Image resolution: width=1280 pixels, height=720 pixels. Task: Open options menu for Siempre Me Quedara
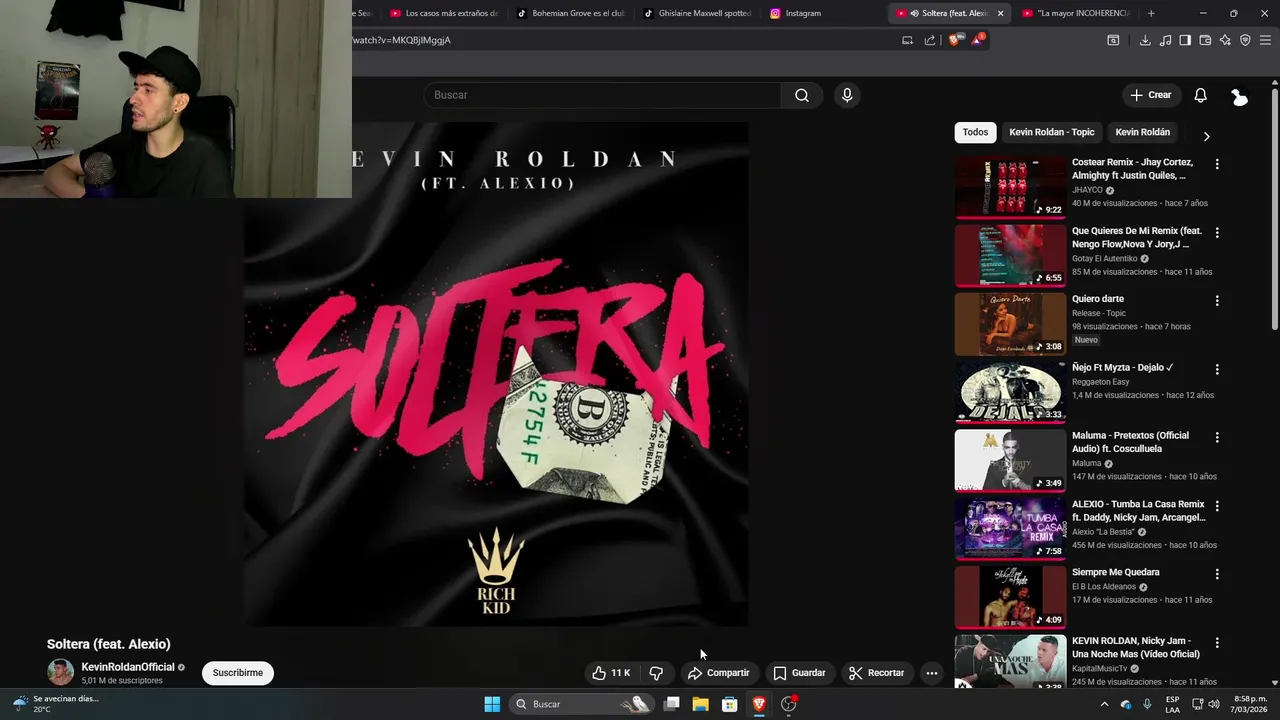pos(1217,574)
